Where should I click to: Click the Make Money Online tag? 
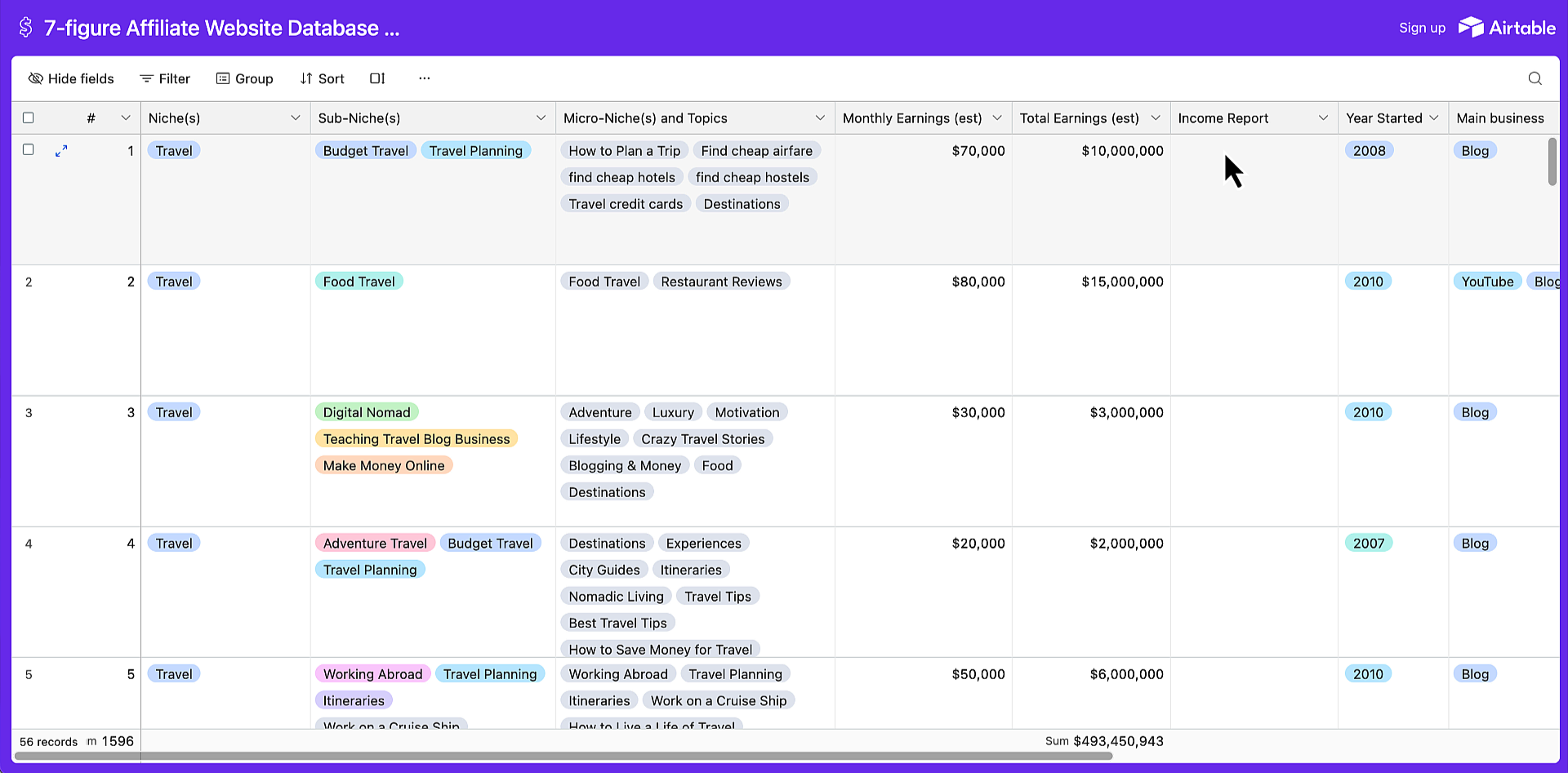tap(384, 465)
